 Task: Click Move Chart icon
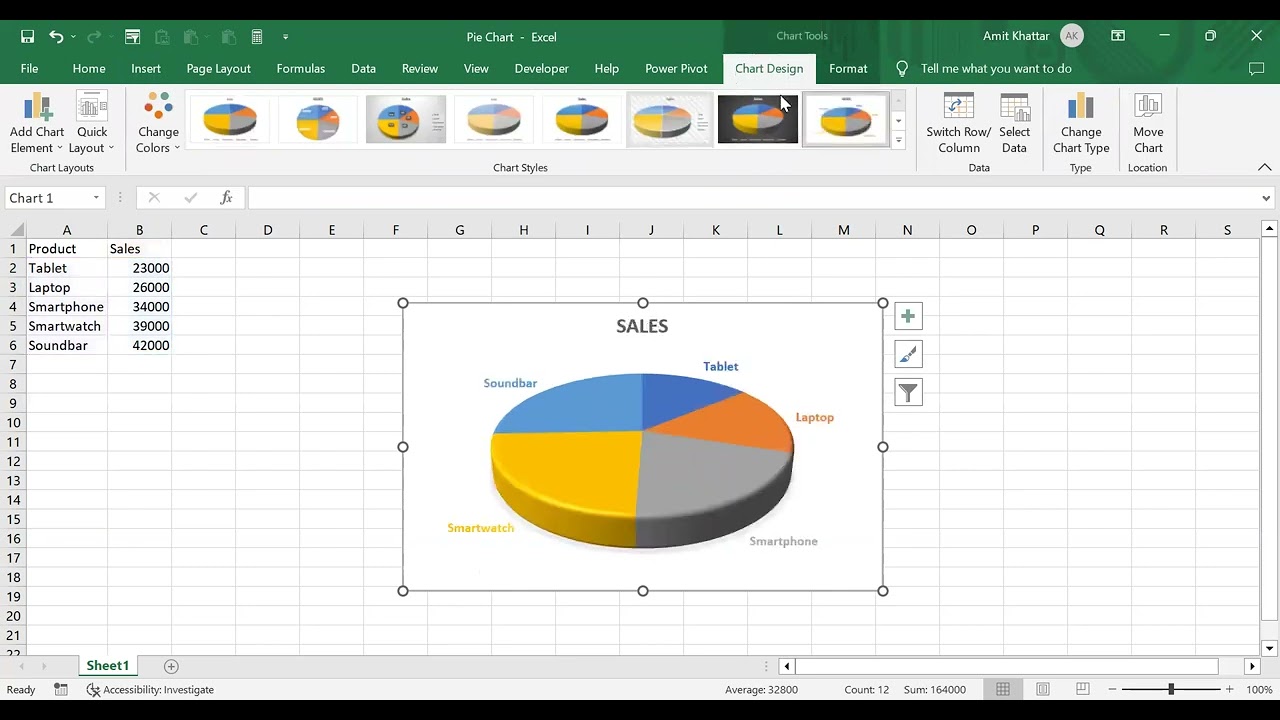(1148, 108)
